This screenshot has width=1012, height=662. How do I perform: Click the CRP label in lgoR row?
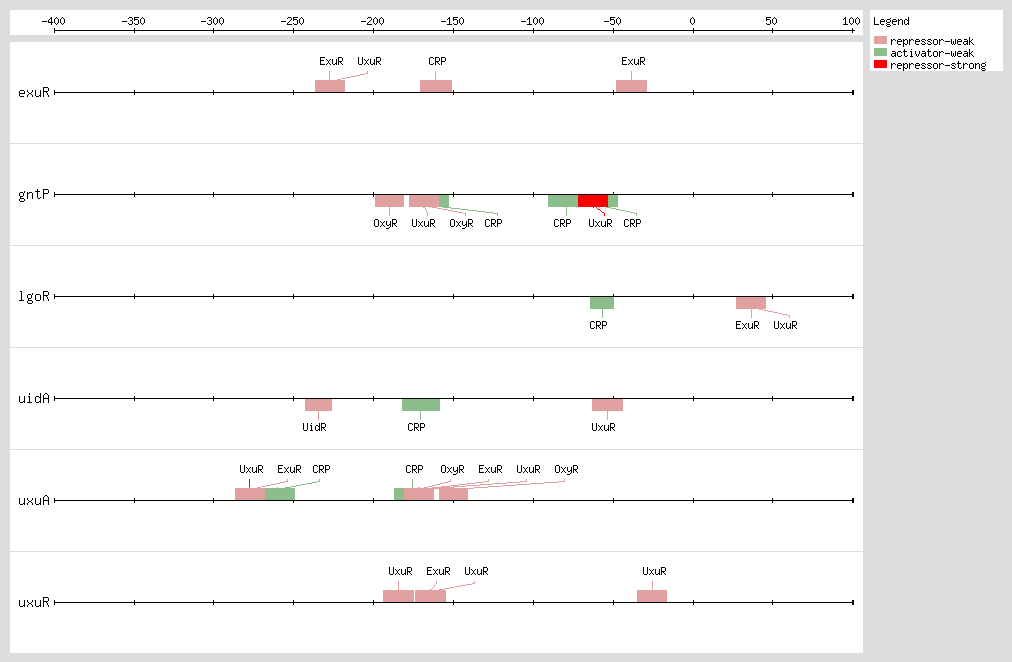click(x=598, y=325)
